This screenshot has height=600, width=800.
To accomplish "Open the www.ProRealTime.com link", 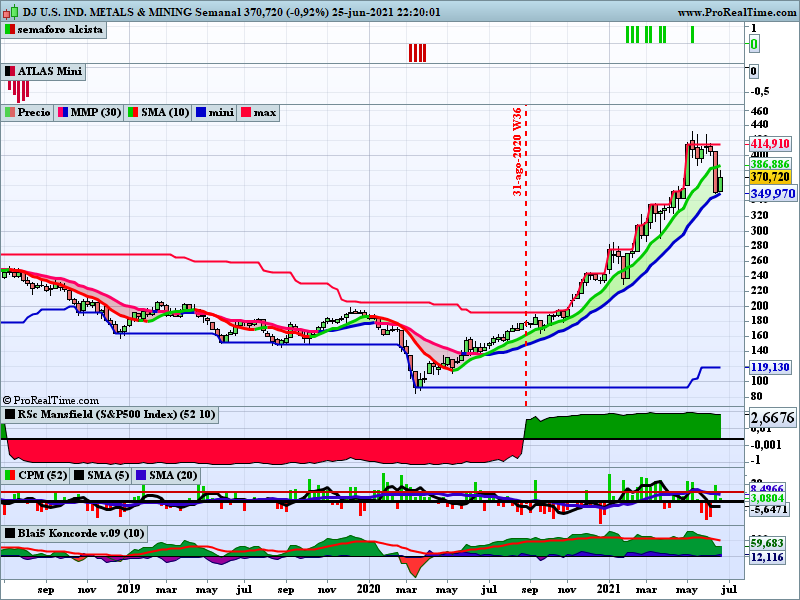I will (x=738, y=12).
